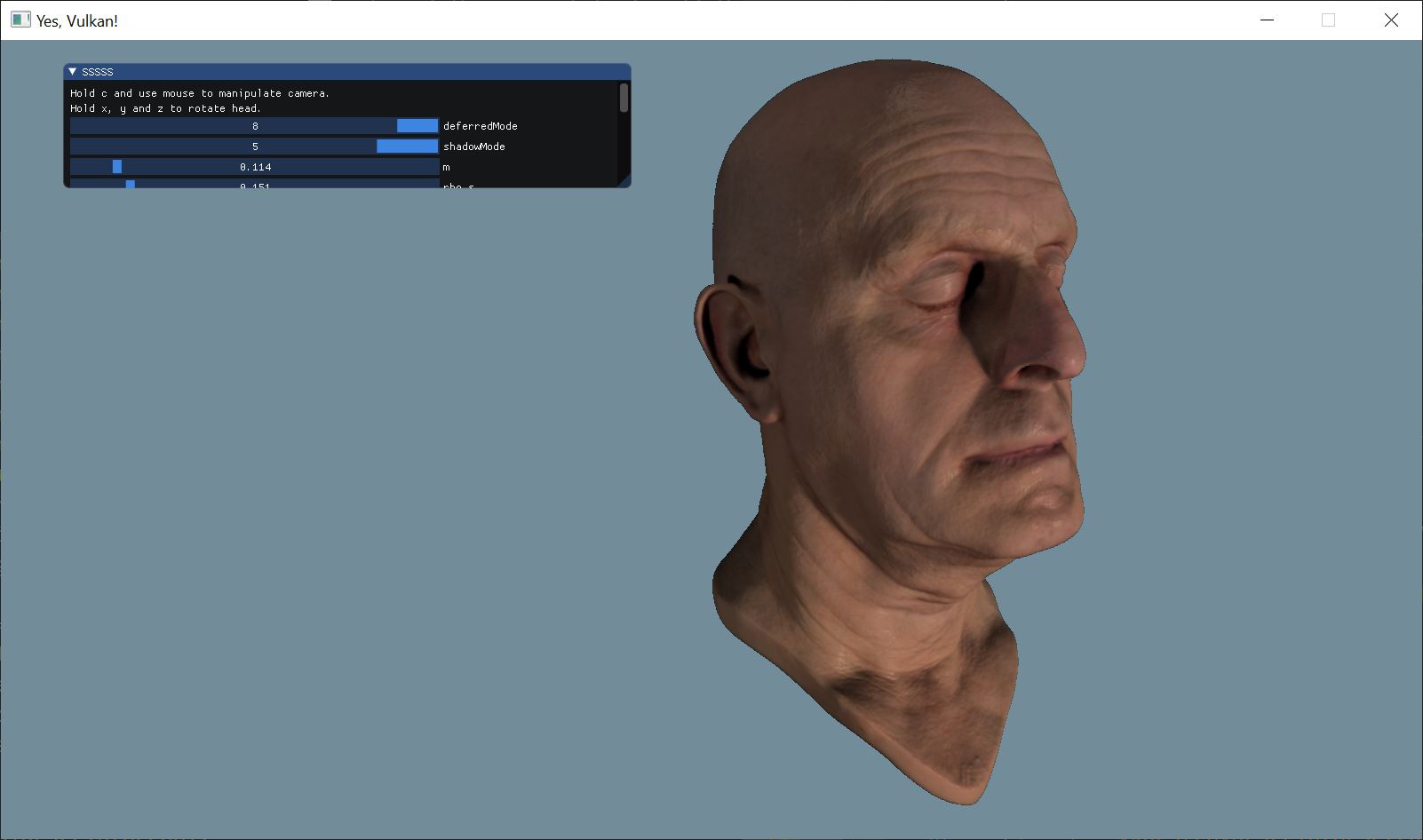Click the deferredMode label
Image resolution: width=1423 pixels, height=840 pixels.
tap(481, 126)
